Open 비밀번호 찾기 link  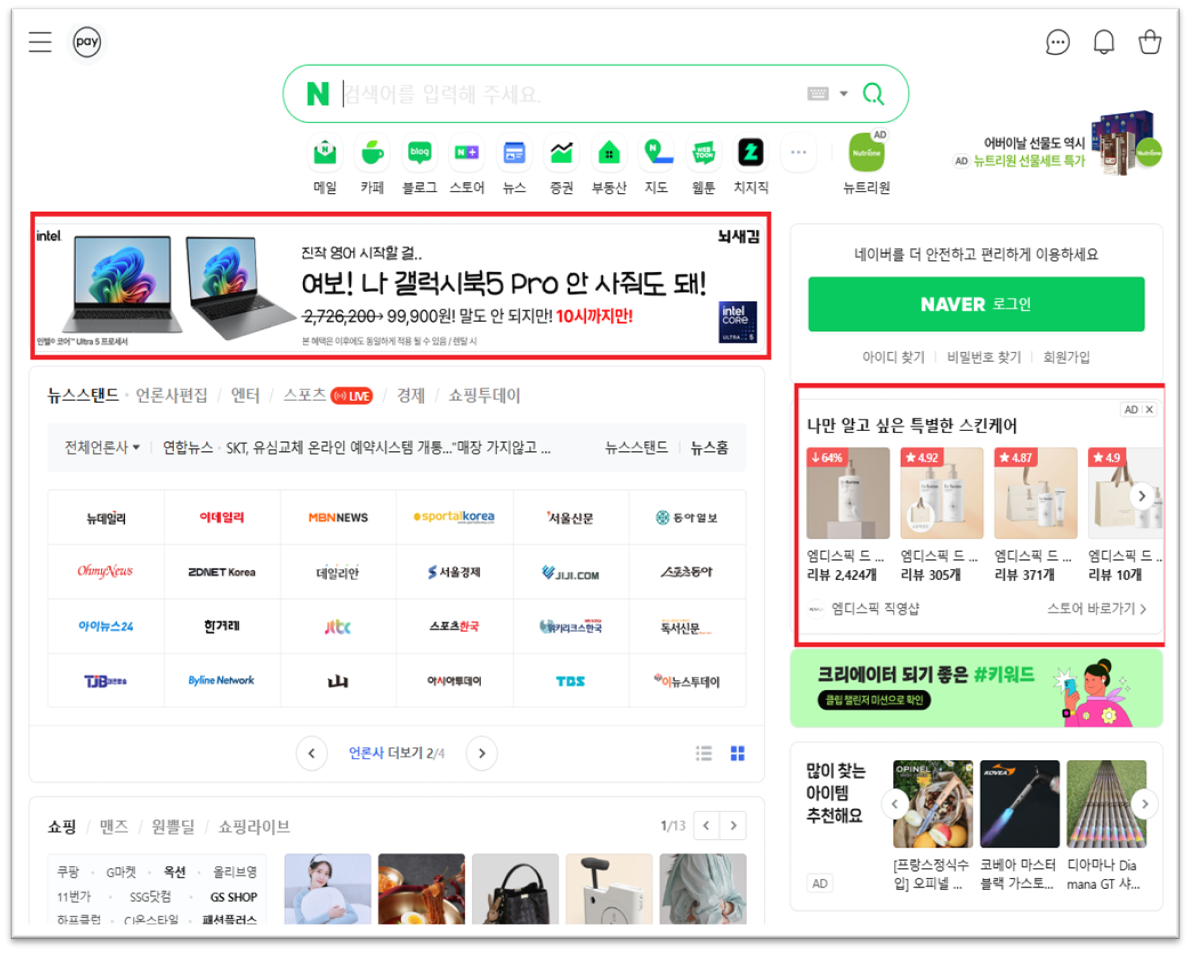pyautogui.click(x=984, y=357)
